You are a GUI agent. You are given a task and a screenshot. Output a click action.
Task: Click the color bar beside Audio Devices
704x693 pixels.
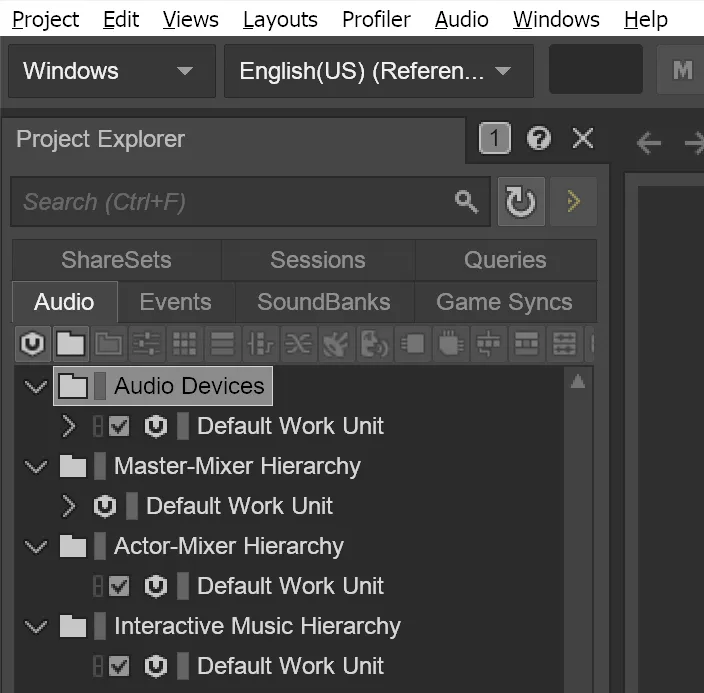(x=100, y=386)
